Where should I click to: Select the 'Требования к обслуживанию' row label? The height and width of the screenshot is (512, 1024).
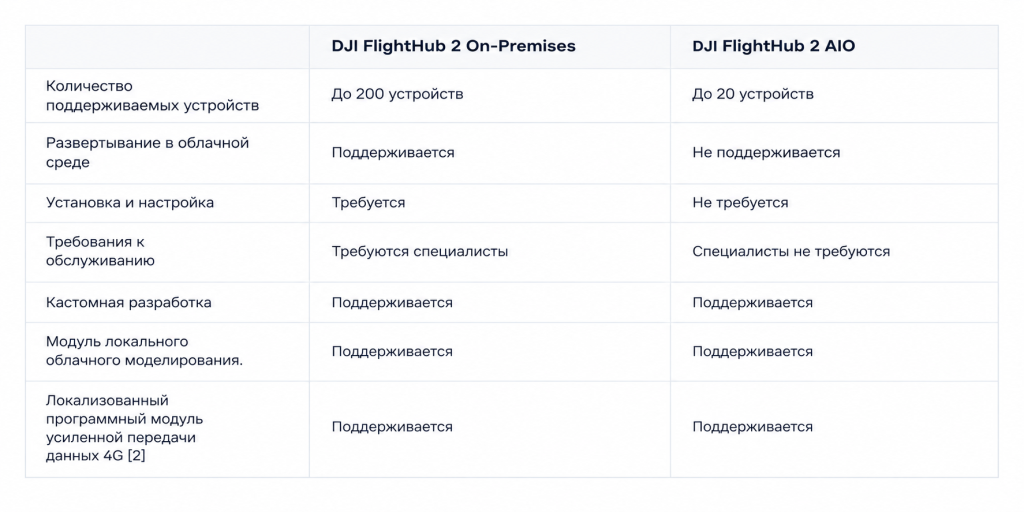101,251
